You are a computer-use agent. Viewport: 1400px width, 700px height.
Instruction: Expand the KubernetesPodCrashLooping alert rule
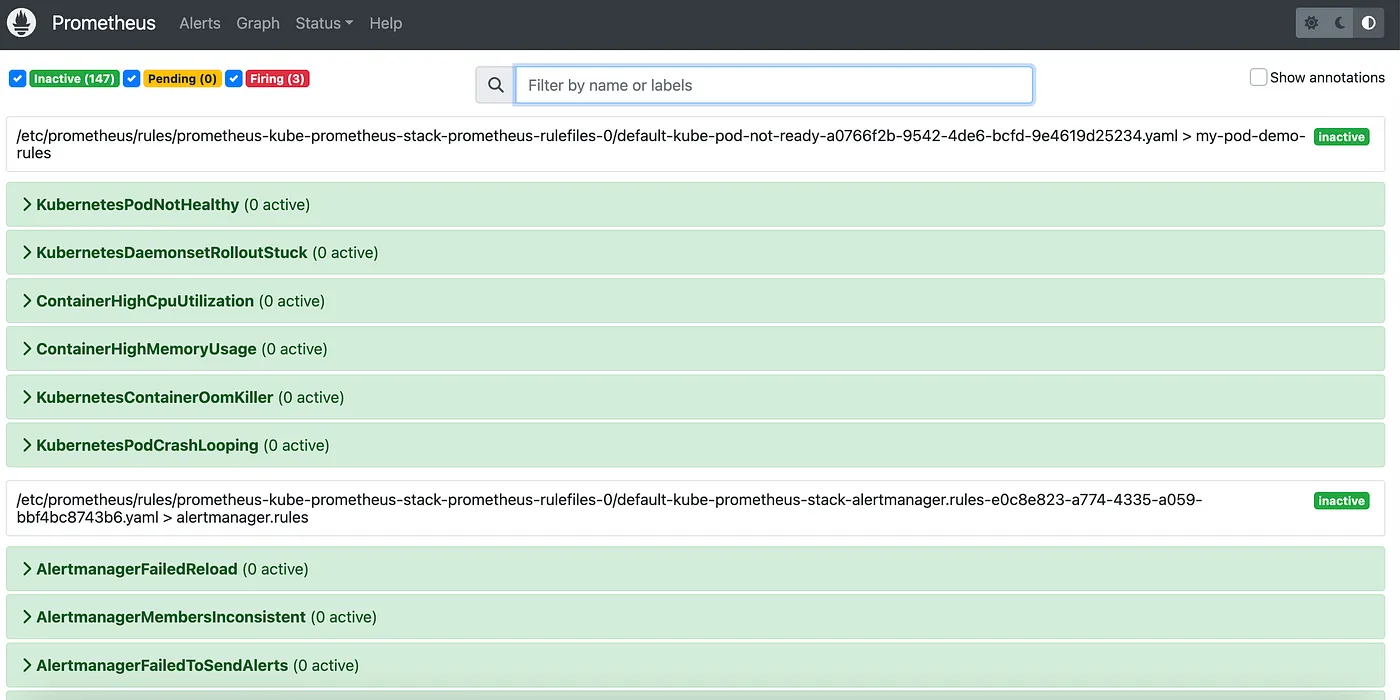pyautogui.click(x=695, y=445)
